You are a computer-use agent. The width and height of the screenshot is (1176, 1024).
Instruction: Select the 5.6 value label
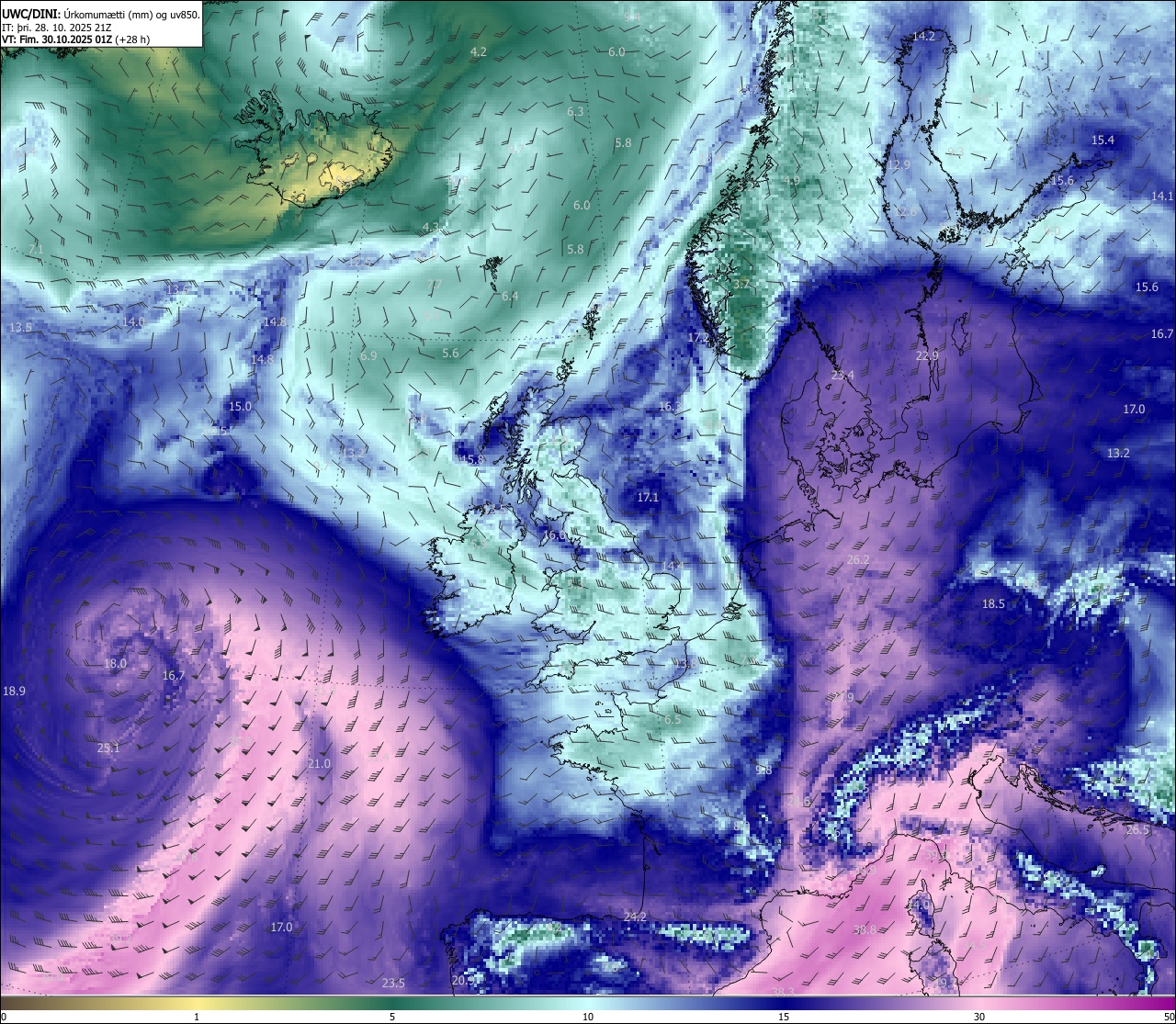click(450, 353)
